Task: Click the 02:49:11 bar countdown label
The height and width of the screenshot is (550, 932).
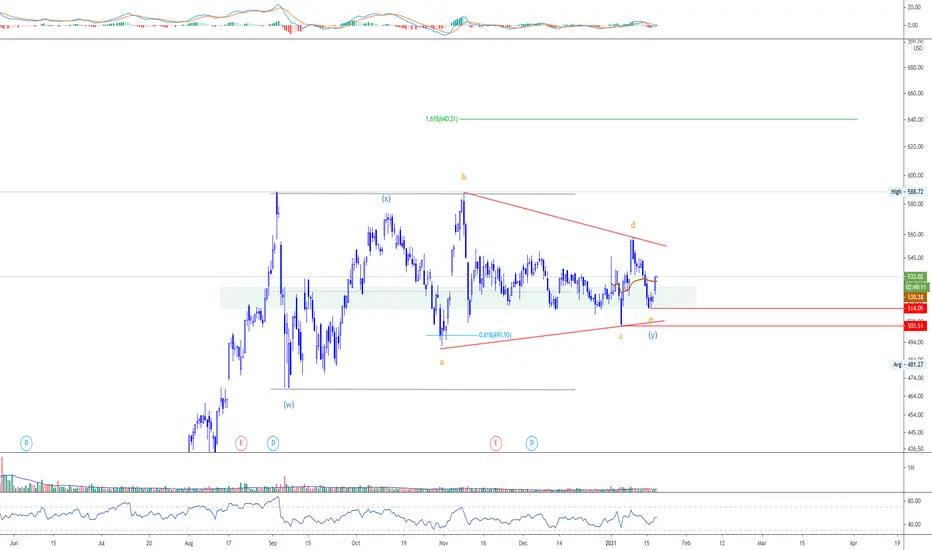Action: 915,287
